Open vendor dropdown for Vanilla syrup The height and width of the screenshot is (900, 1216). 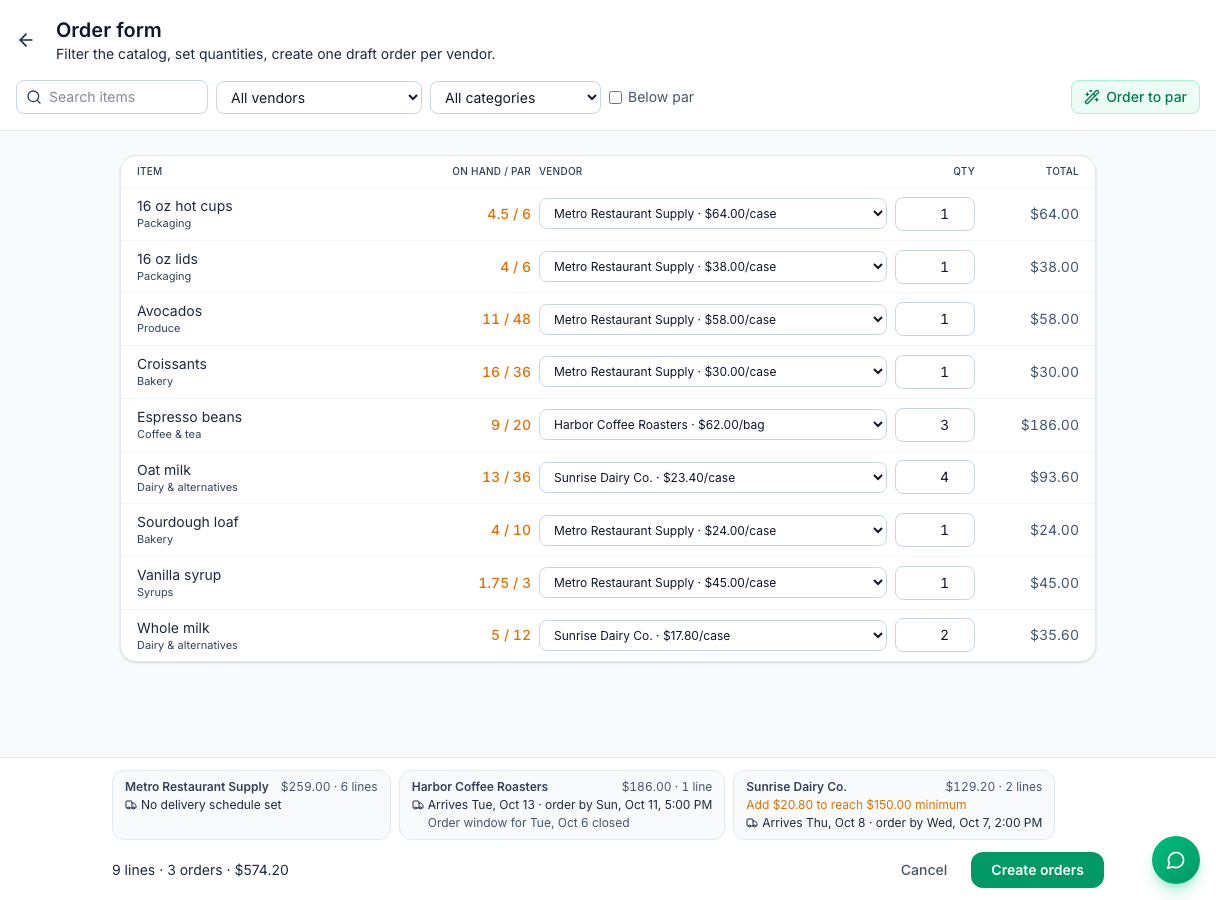point(713,583)
